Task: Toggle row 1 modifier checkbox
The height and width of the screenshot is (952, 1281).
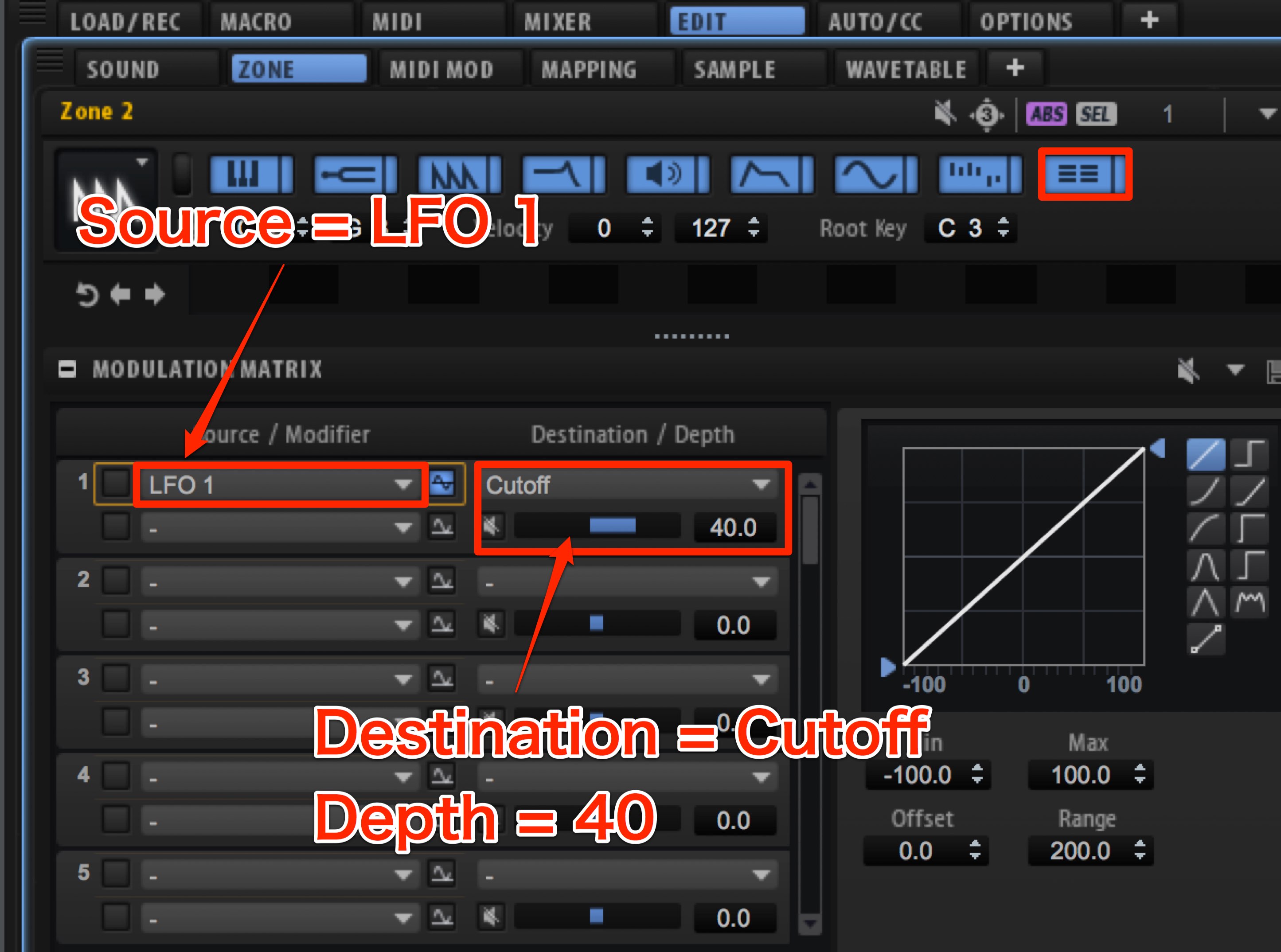Action: coord(116,526)
